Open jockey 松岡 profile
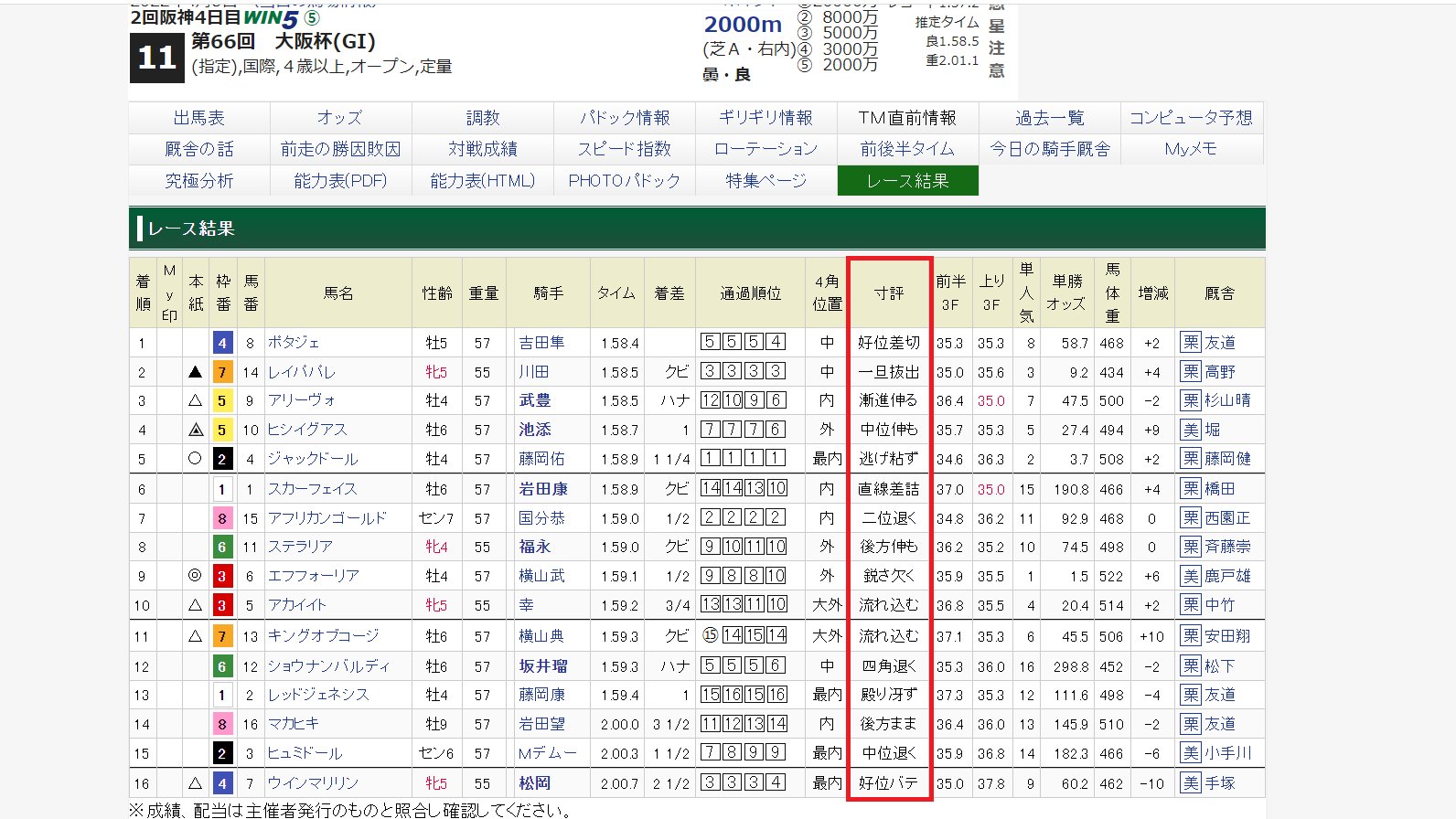 [x=535, y=783]
